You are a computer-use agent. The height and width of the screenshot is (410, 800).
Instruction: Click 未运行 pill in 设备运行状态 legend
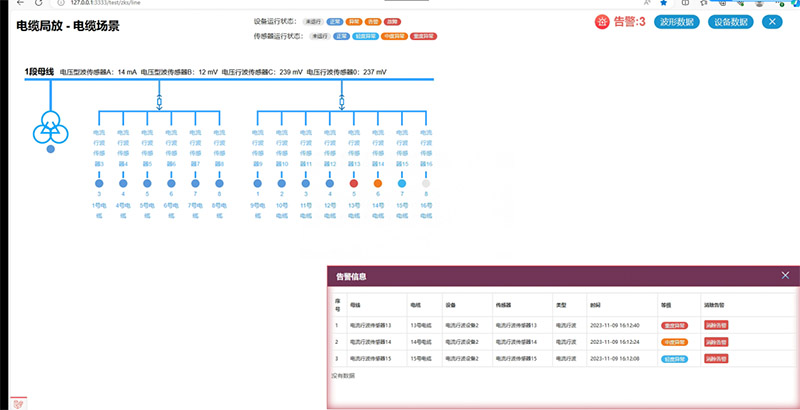click(313, 22)
